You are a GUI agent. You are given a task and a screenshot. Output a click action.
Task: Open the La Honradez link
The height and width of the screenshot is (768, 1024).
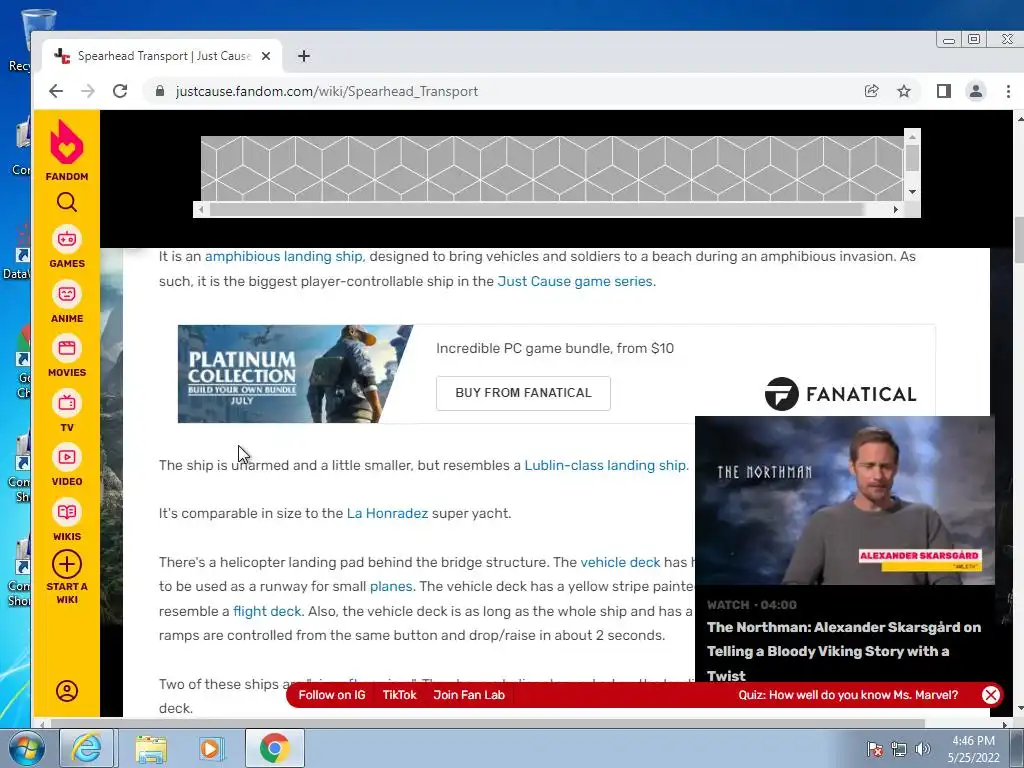coord(387,513)
